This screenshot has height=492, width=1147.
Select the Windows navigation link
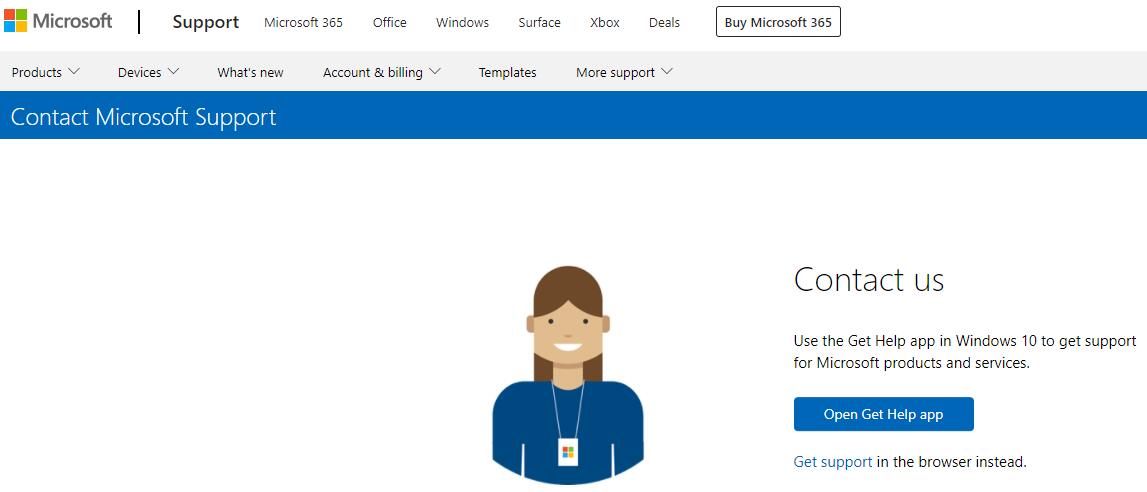(x=462, y=23)
